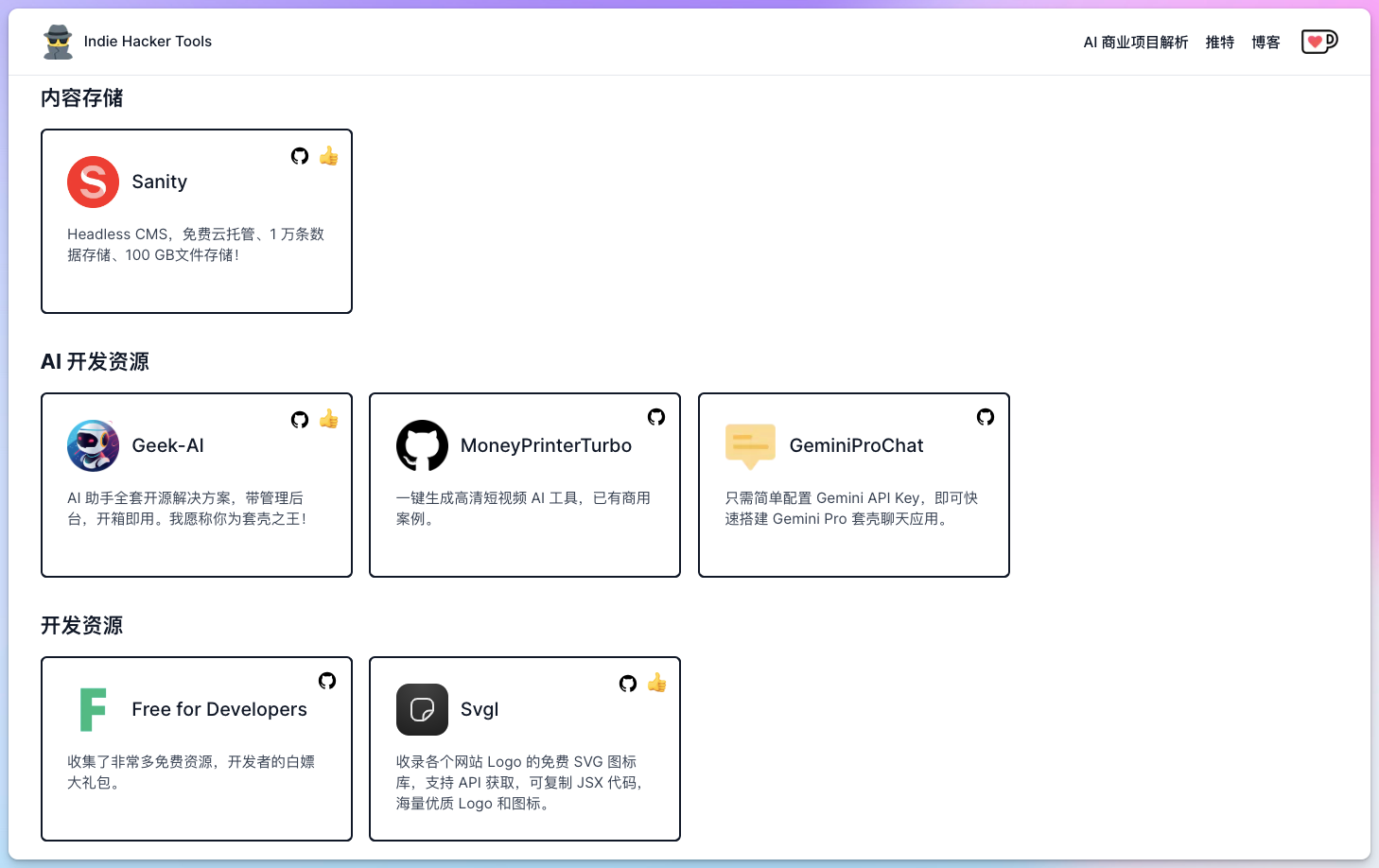The height and width of the screenshot is (868, 1379).
Task: Open the GitHub icon on the GeminiProChat card
Action: point(986,417)
